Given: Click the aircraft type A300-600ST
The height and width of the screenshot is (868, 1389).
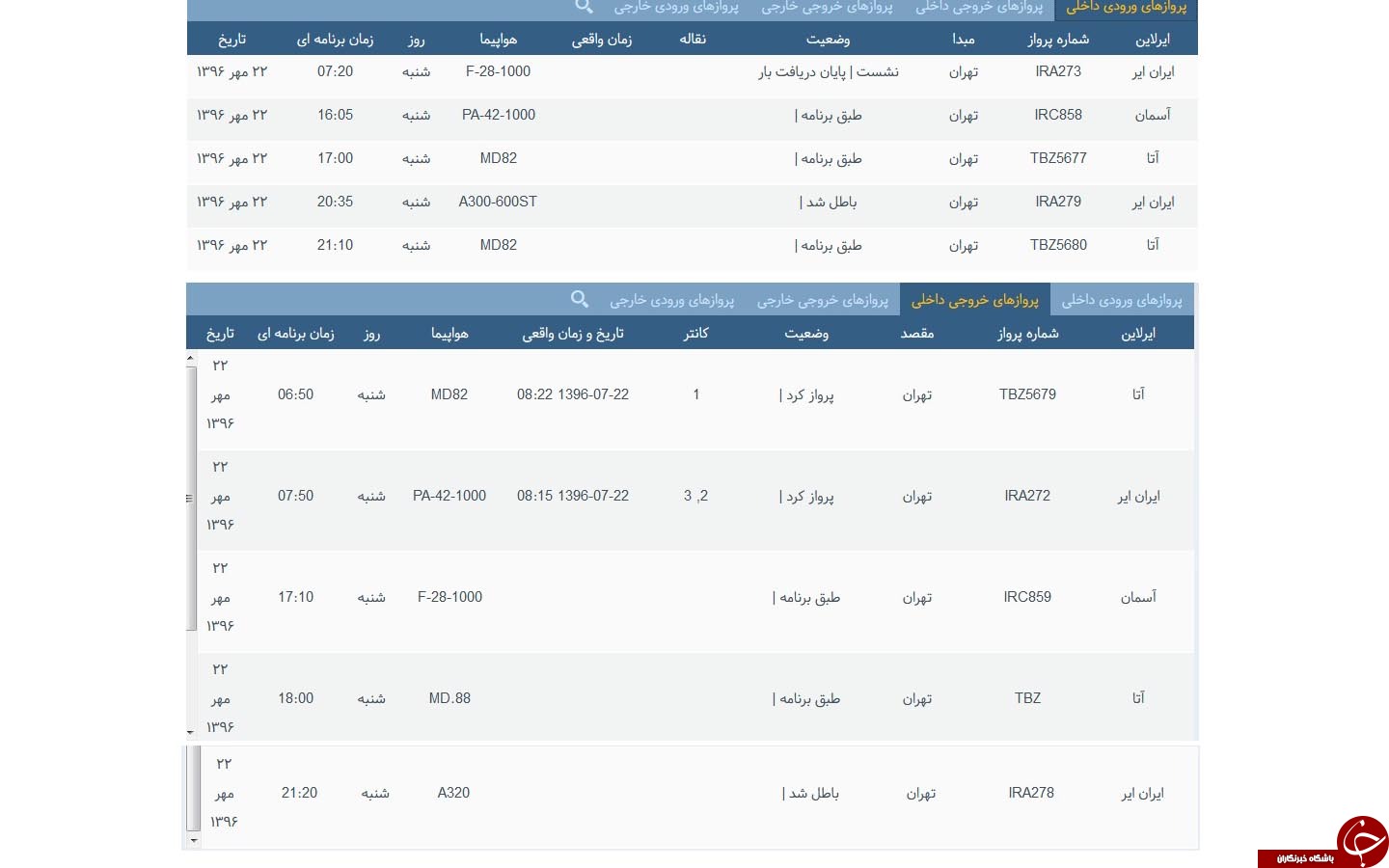Looking at the screenshot, I should pyautogui.click(x=498, y=202).
